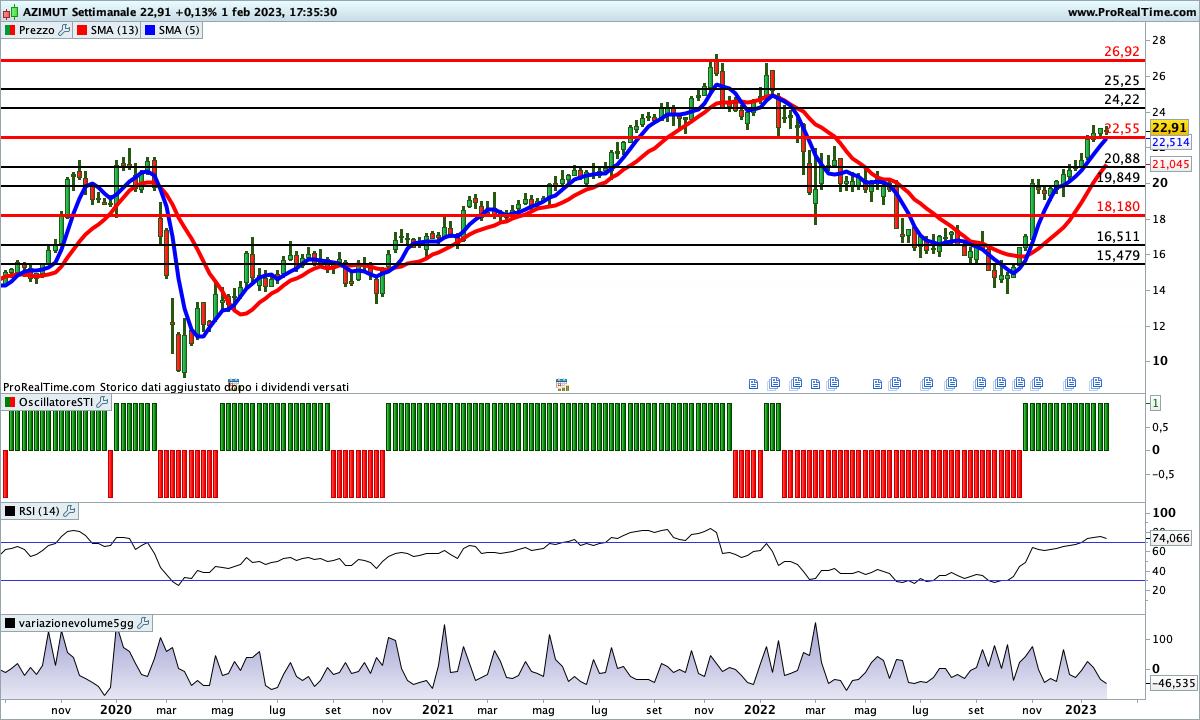Select the 20,88 horizontal level label
This screenshot has width=1200, height=720.
1124,159
